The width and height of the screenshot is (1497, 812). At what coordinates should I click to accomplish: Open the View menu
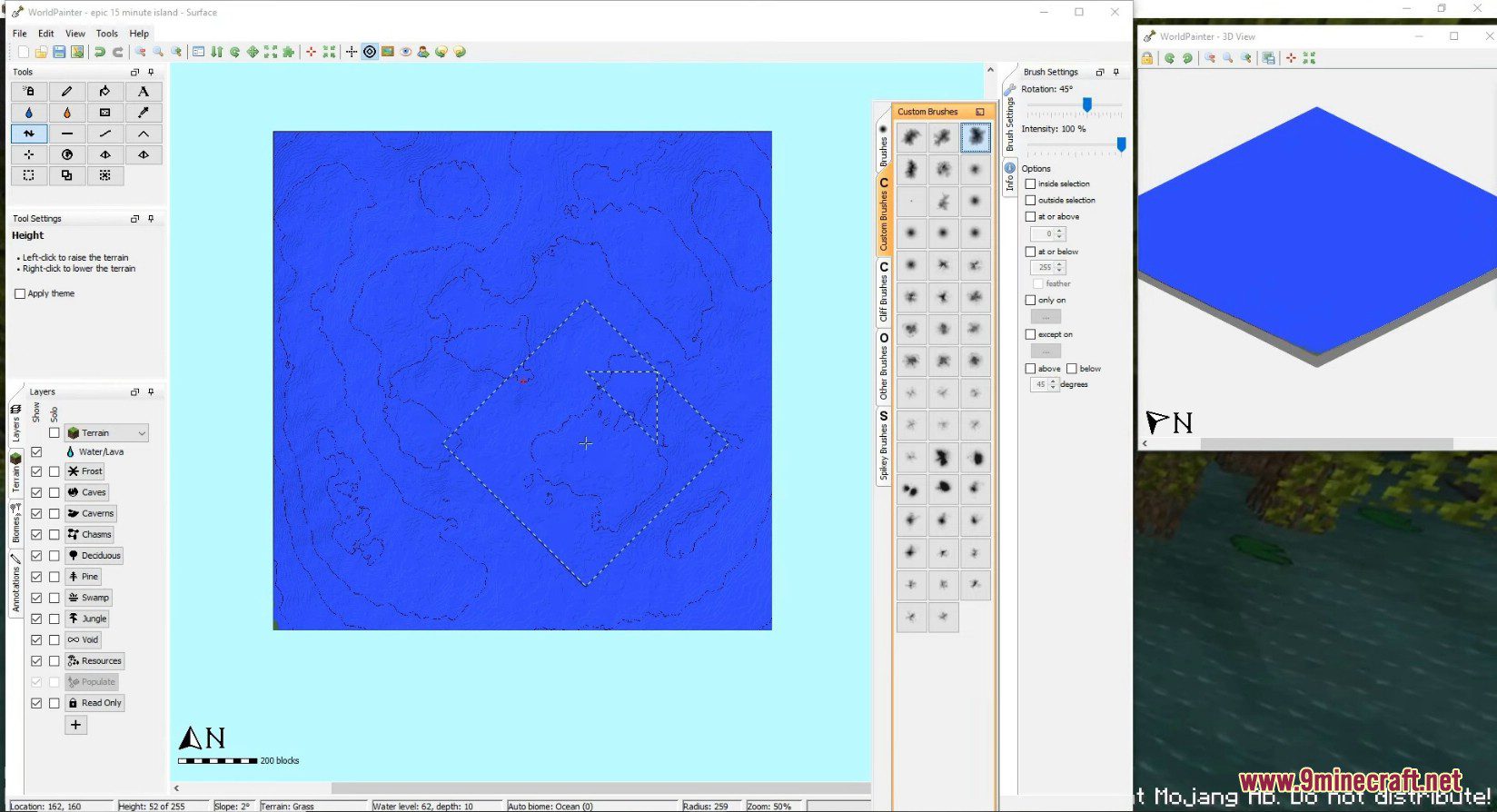[75, 34]
